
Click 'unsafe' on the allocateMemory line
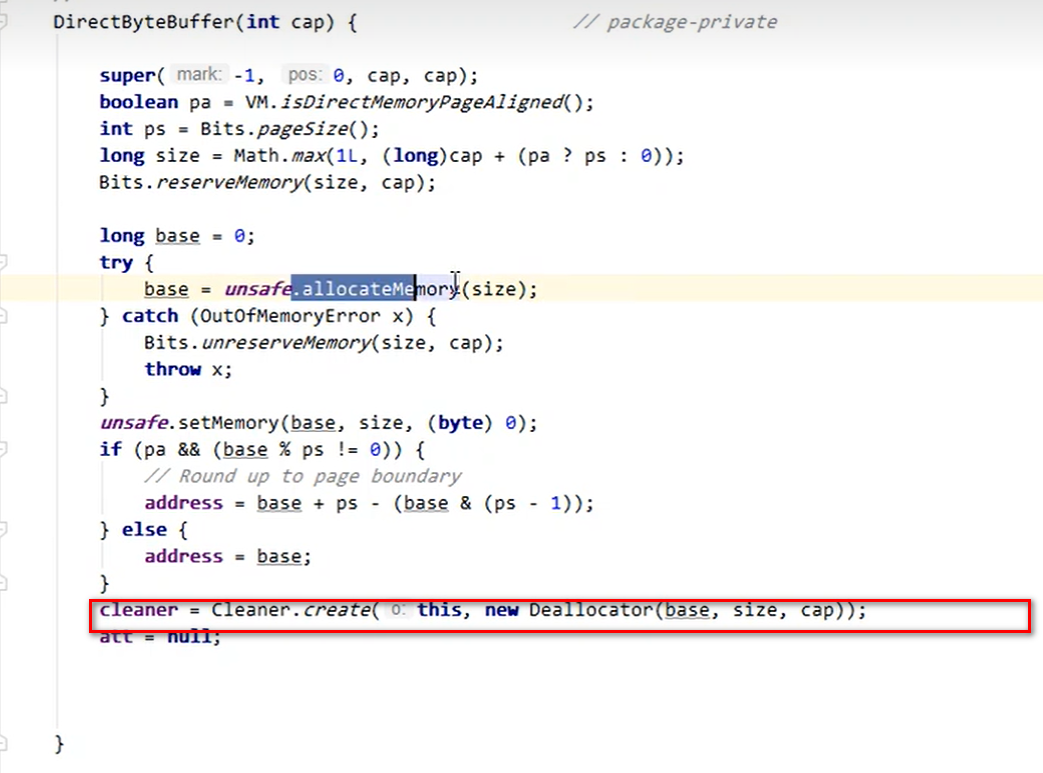click(257, 289)
